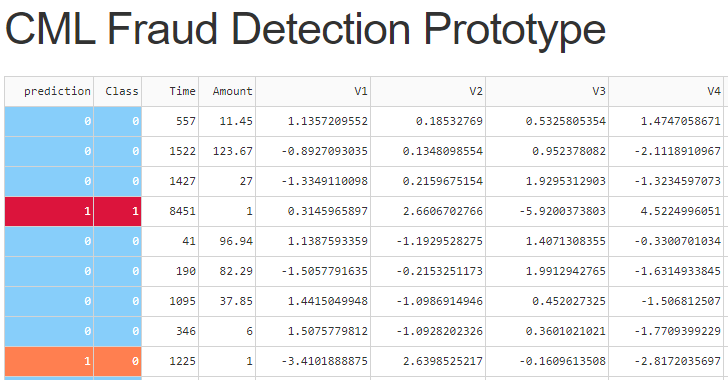The height and width of the screenshot is (380, 728).
Task: Click the V4 column header
Action: point(666,92)
